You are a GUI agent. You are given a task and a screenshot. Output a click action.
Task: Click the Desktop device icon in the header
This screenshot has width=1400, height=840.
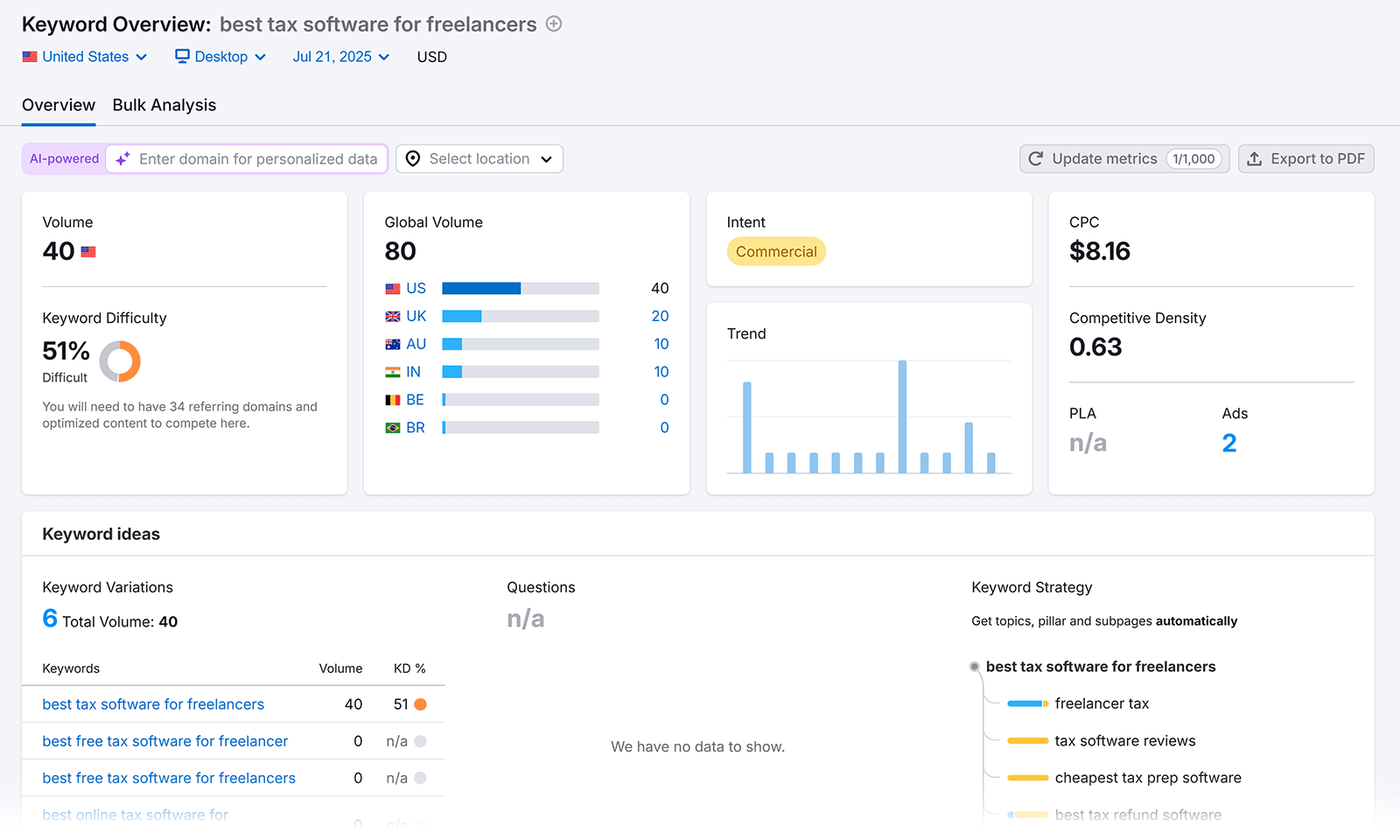coord(182,56)
